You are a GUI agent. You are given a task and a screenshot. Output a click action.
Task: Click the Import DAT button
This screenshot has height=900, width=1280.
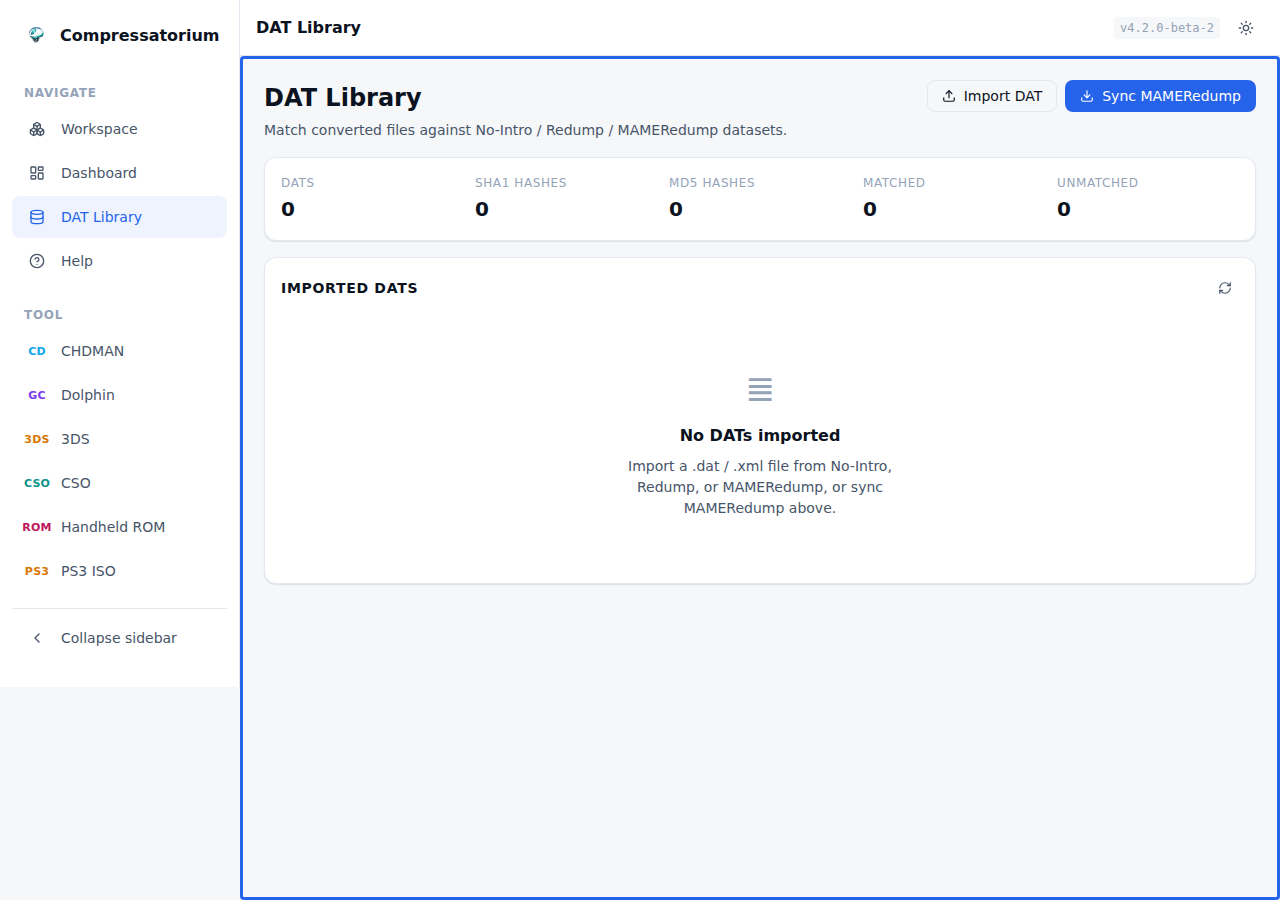992,96
